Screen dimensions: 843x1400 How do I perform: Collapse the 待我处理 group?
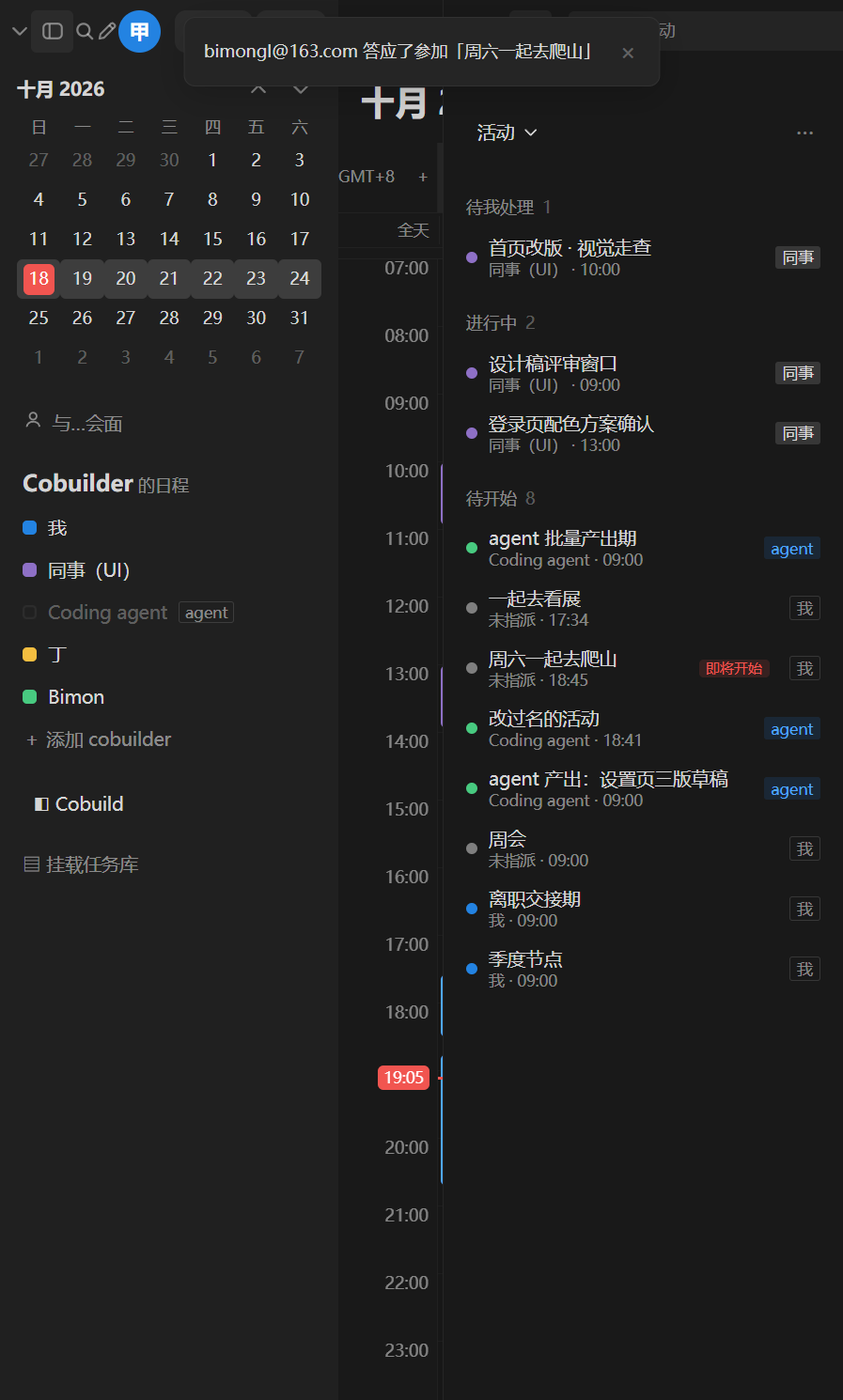[508, 207]
